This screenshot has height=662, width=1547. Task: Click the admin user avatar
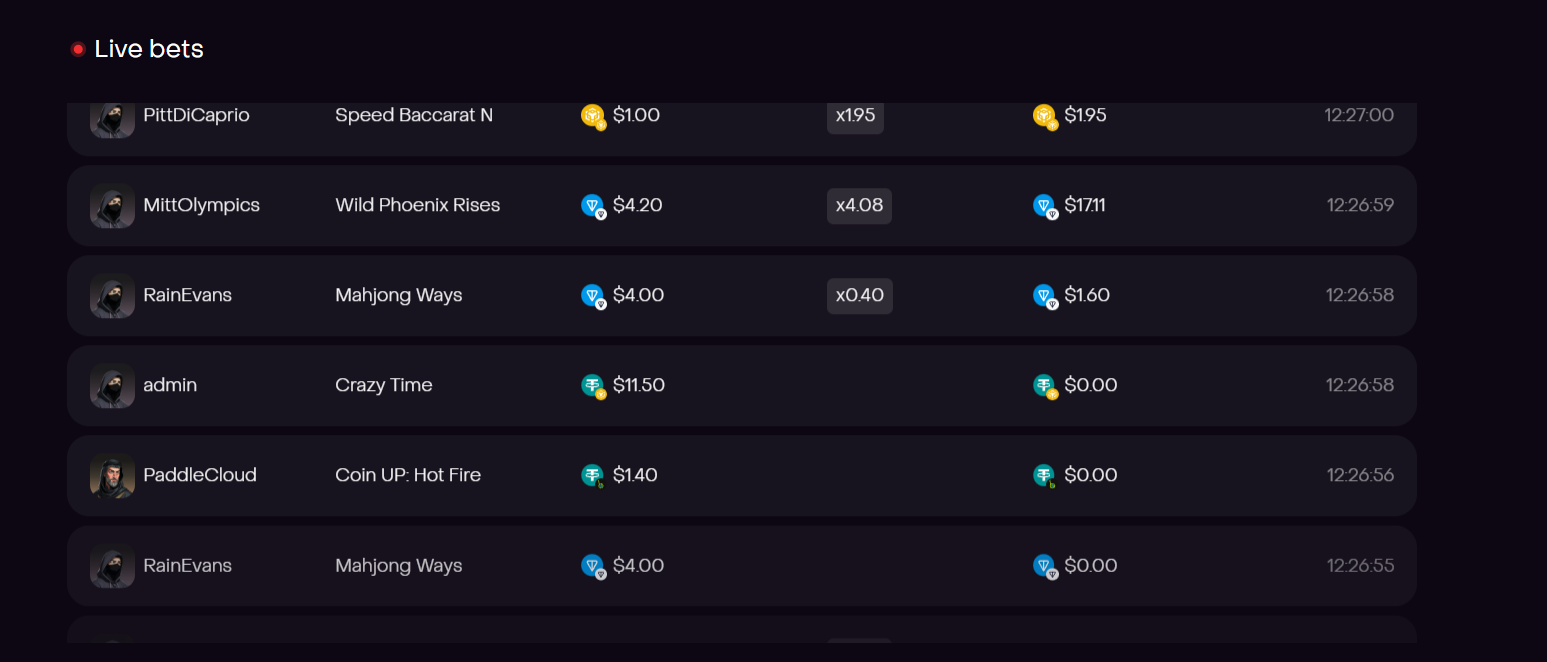point(112,386)
